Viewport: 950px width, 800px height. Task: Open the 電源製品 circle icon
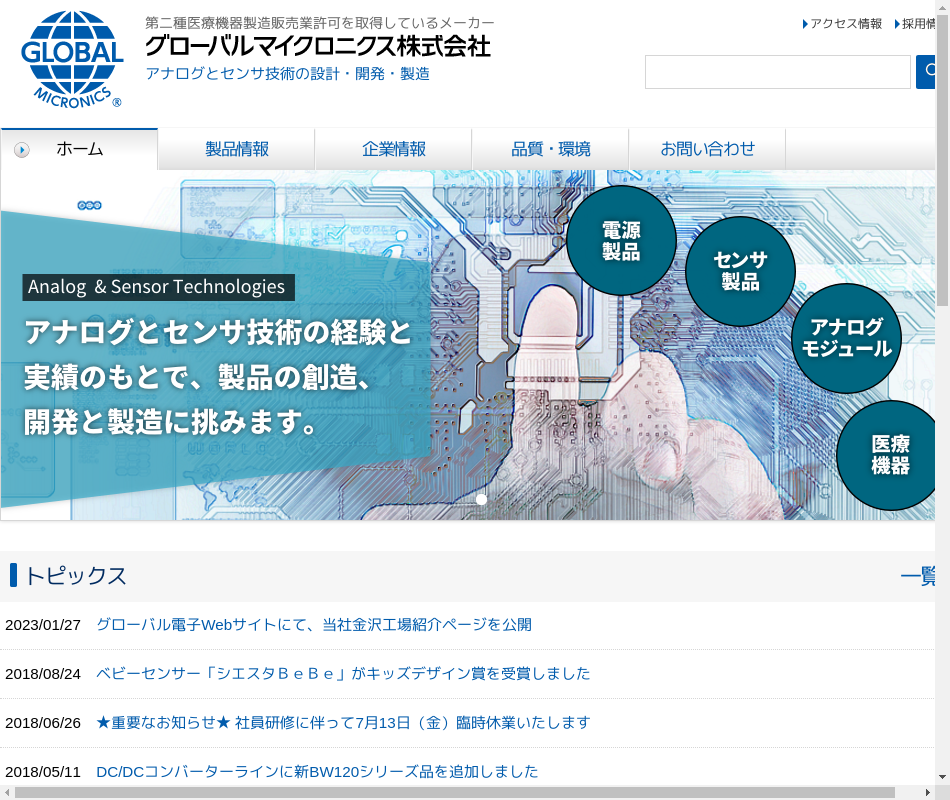tap(621, 241)
